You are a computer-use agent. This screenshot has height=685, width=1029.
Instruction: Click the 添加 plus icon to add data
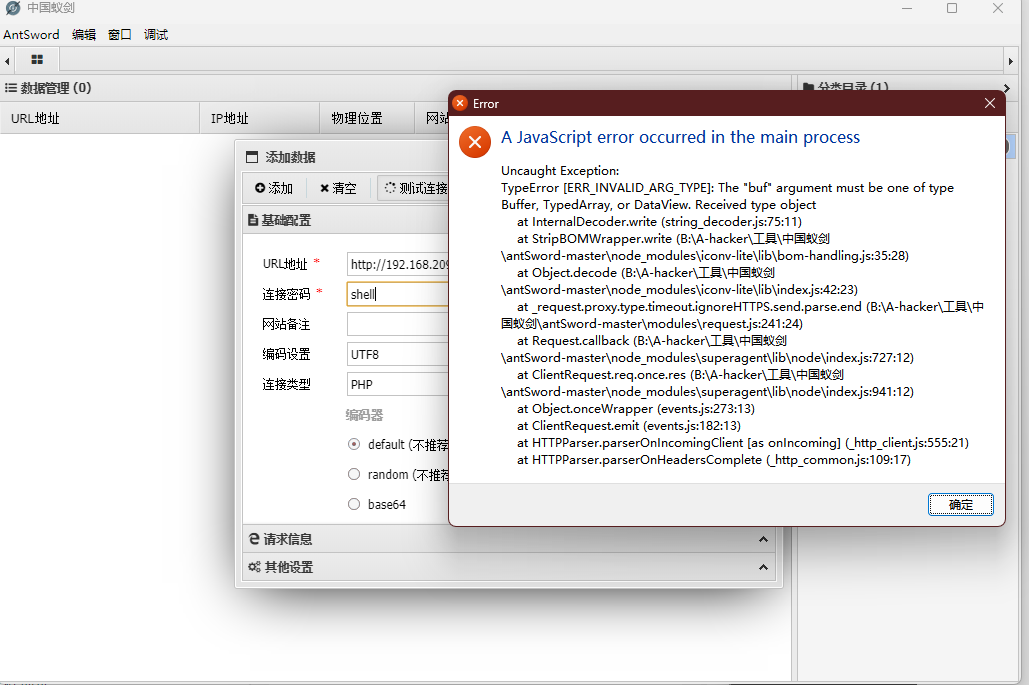tap(262, 187)
